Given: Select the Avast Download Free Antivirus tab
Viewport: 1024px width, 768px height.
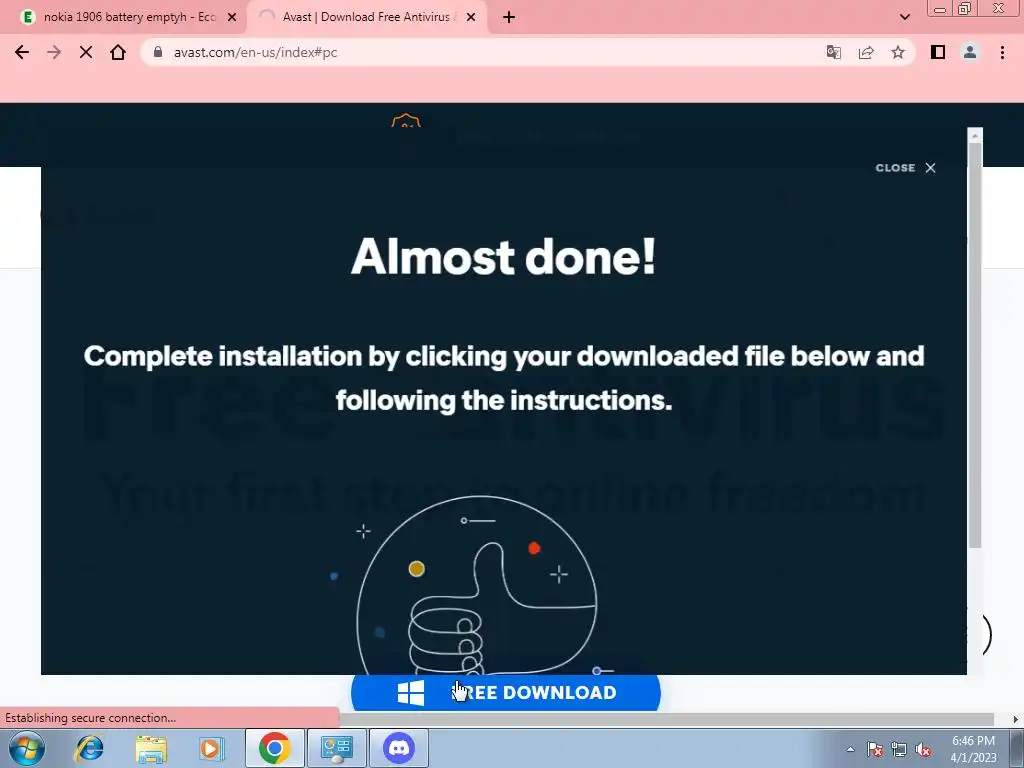Looking at the screenshot, I should tap(367, 17).
